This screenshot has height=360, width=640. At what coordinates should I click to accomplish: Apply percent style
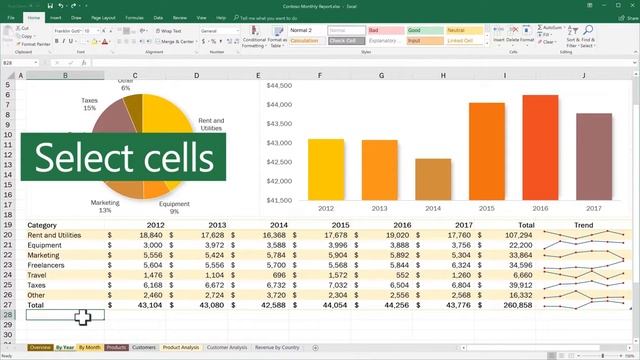213,41
